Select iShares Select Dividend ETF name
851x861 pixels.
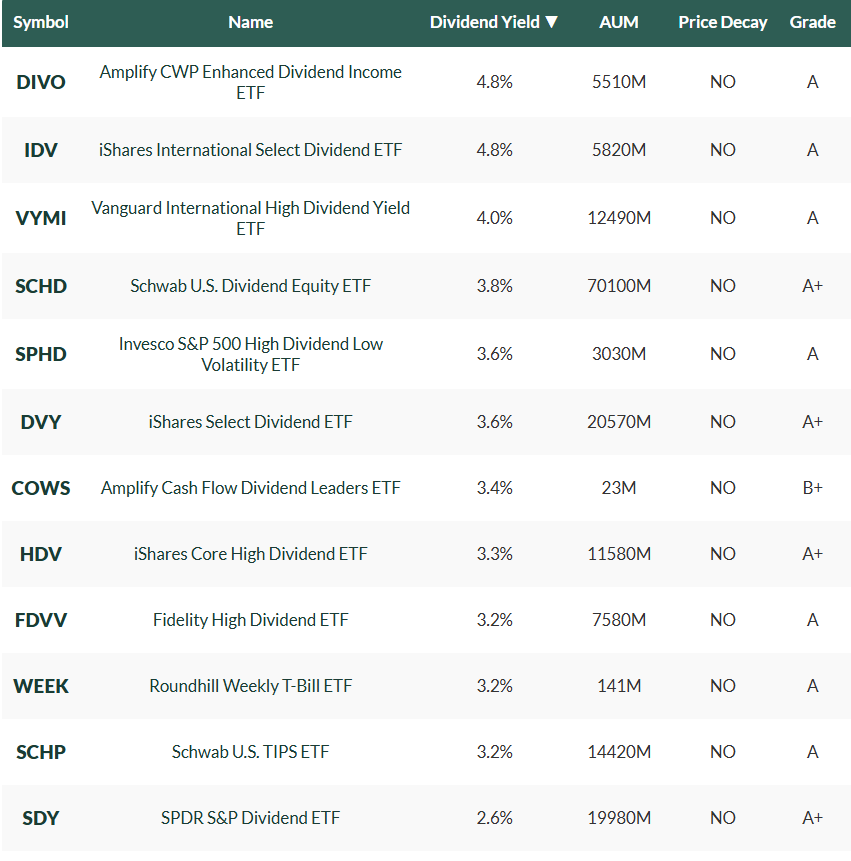tap(250, 422)
